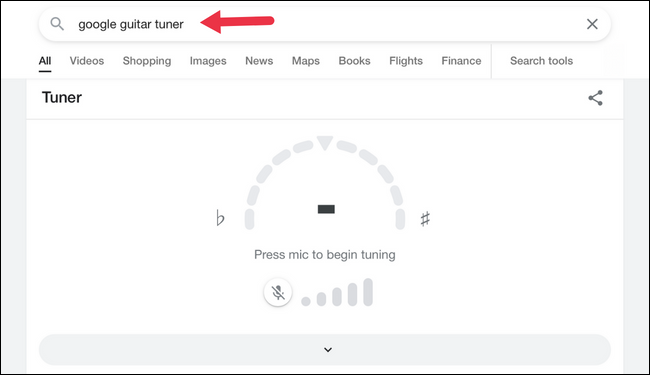Click the 'Press mic to begin tuning' text
650x375 pixels.
point(325,254)
